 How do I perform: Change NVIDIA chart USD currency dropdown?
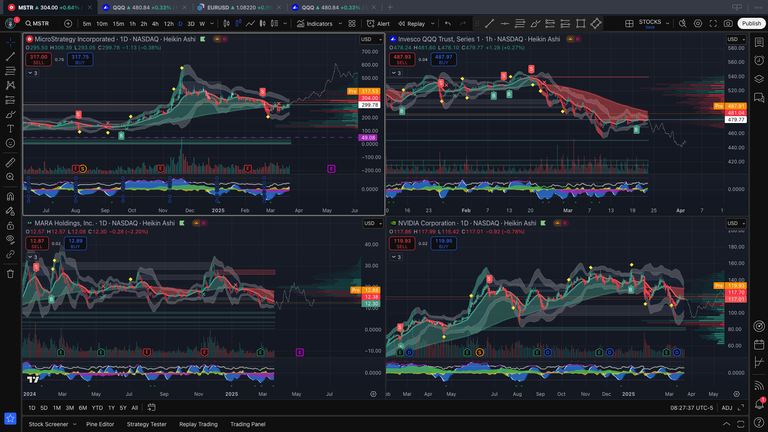pyautogui.click(x=736, y=223)
